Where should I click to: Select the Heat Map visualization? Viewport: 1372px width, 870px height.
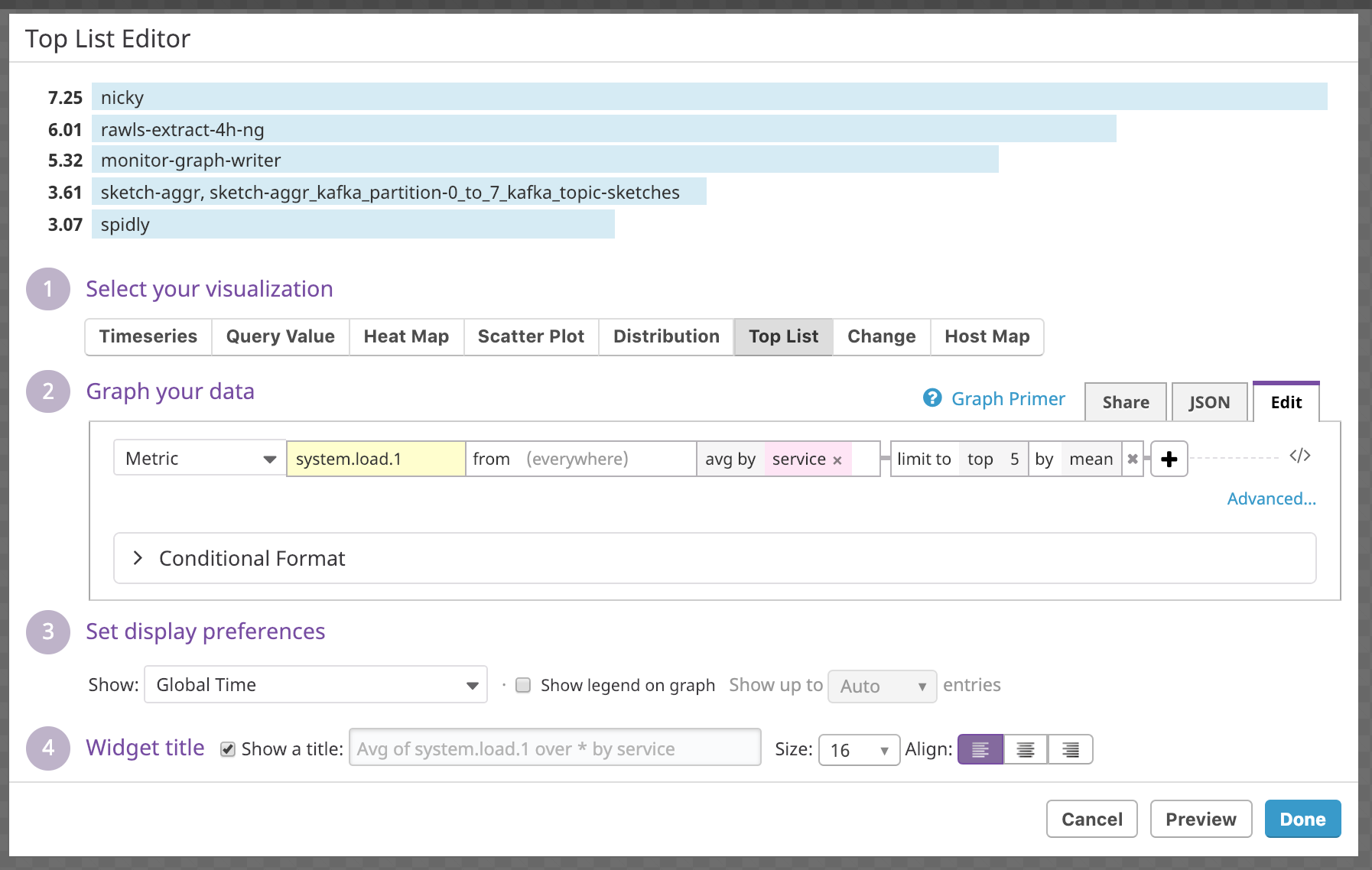[x=406, y=337]
